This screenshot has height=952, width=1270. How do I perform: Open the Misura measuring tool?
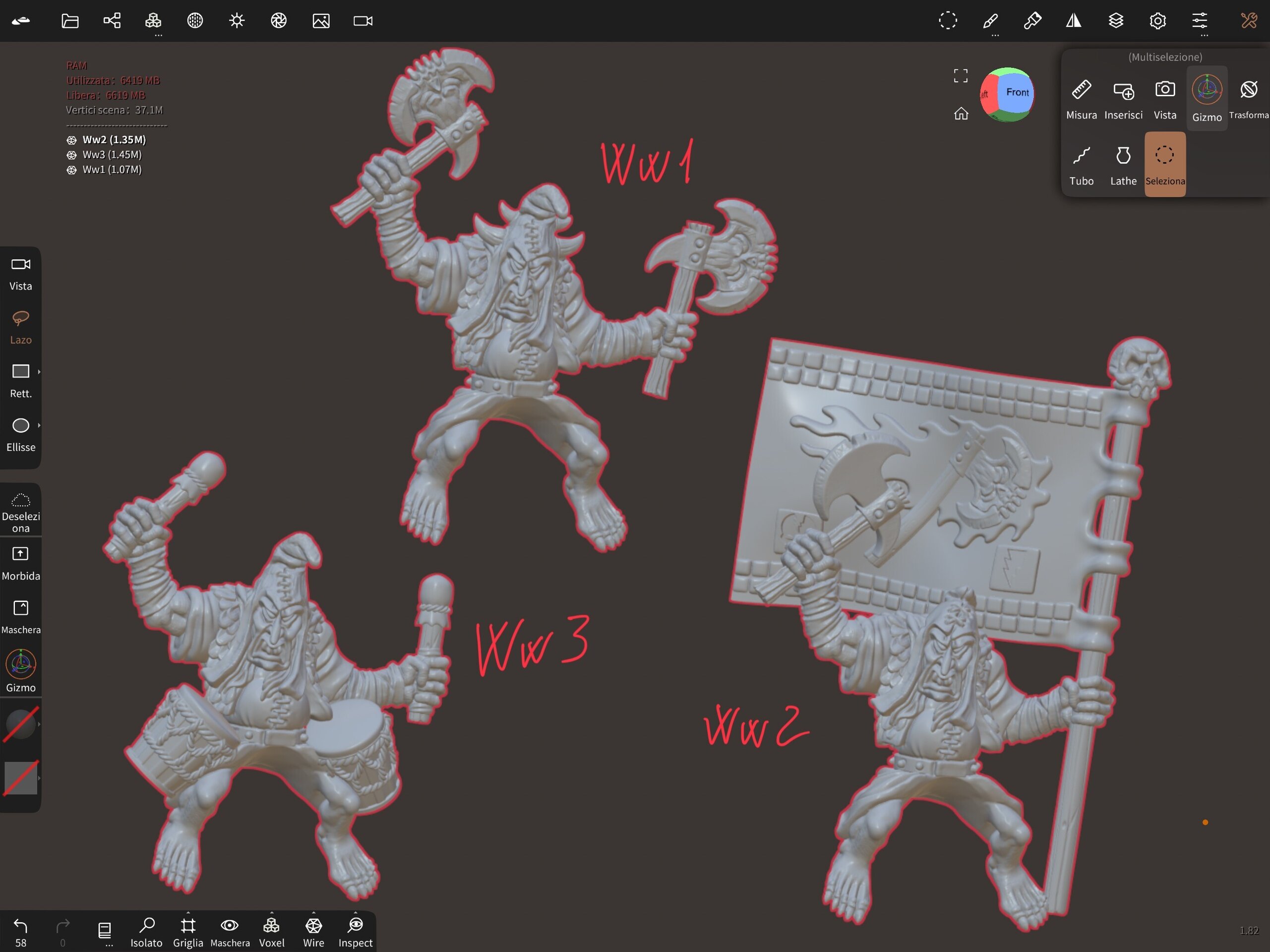[x=1081, y=99]
